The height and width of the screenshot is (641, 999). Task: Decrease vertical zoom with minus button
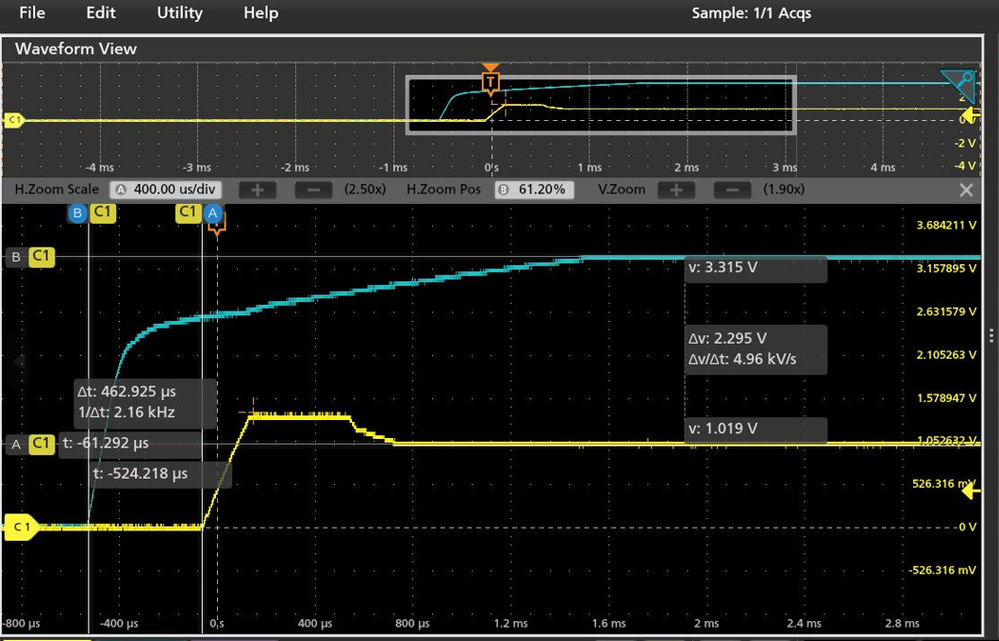(x=733, y=190)
